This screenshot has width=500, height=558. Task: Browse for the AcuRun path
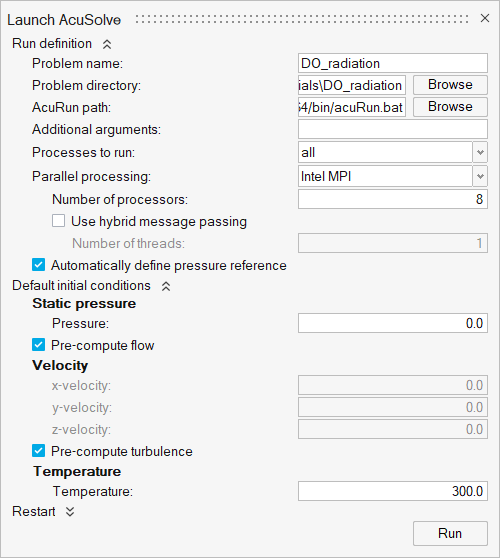pyautogui.click(x=450, y=107)
